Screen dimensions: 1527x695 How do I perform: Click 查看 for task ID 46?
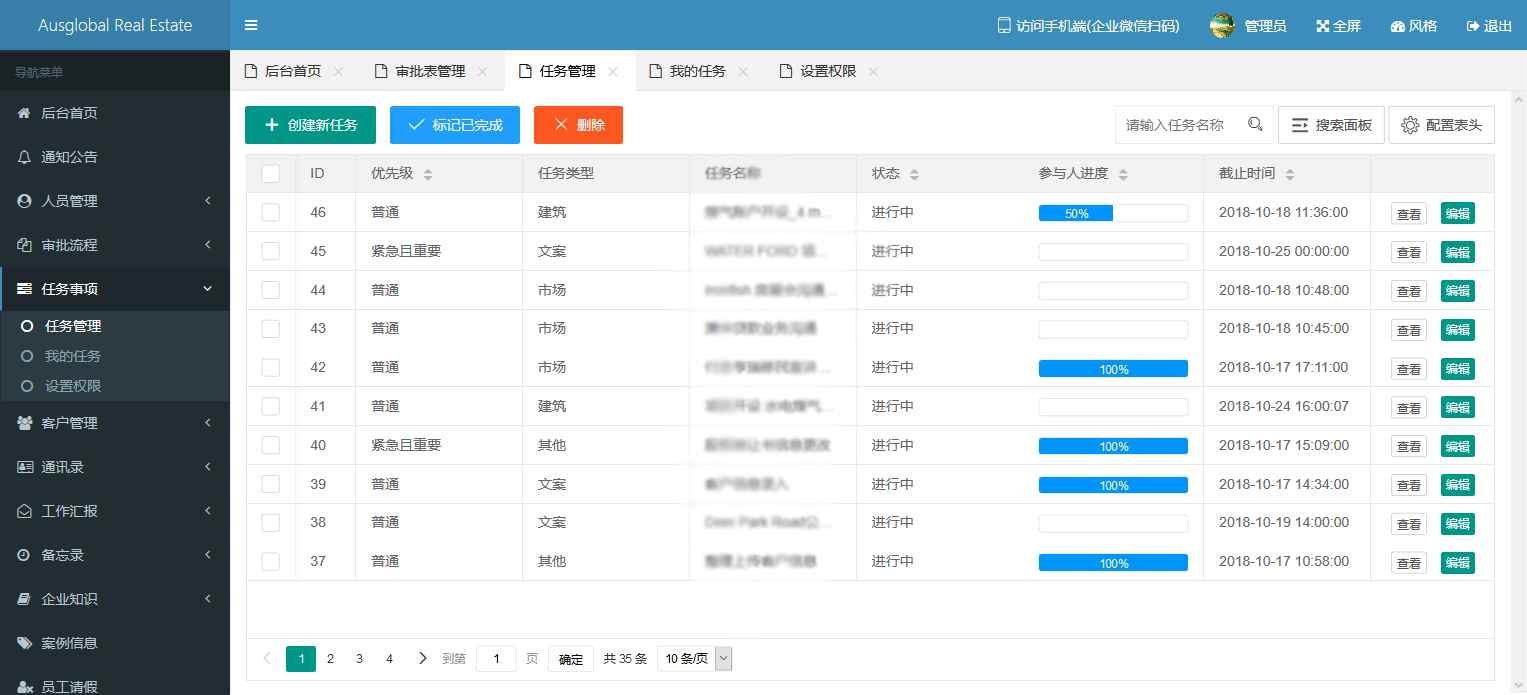(x=1409, y=213)
